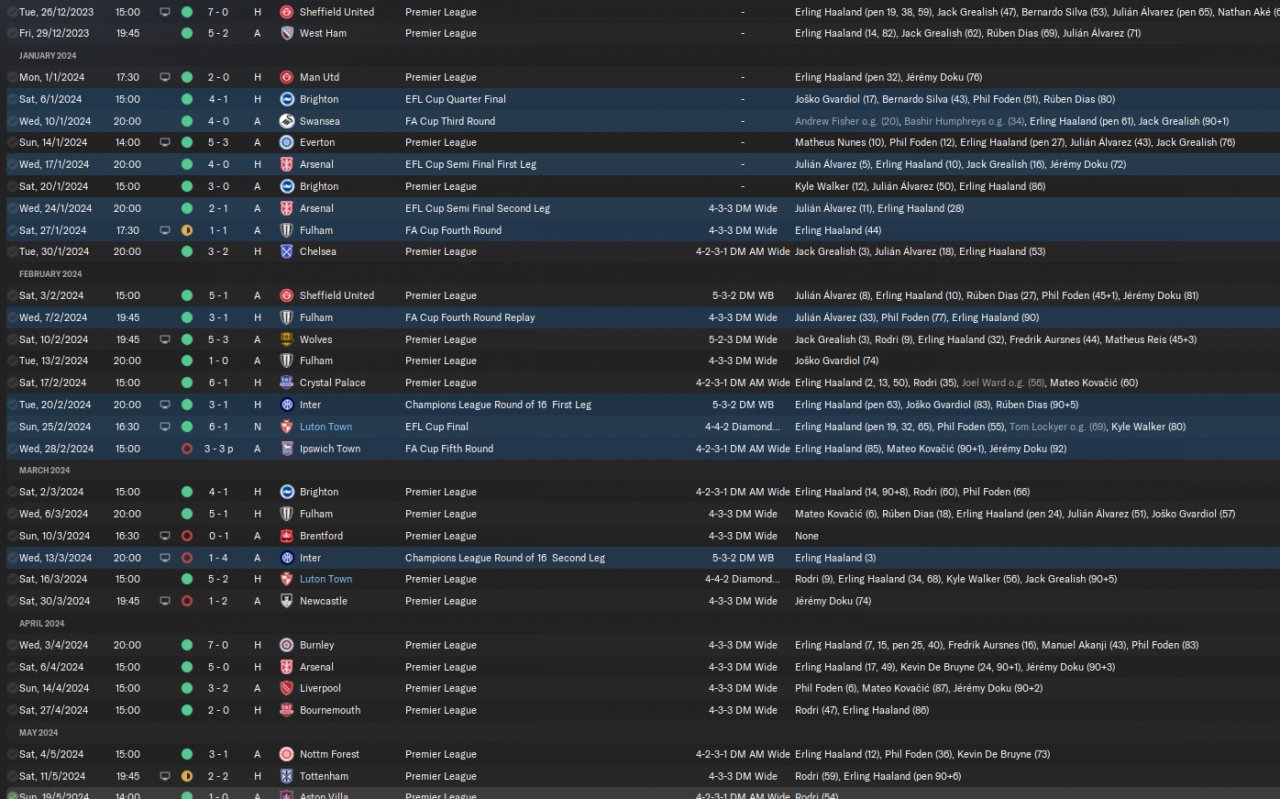Select the Chelsea club badge
The width and height of the screenshot is (1280, 799).
287,251
